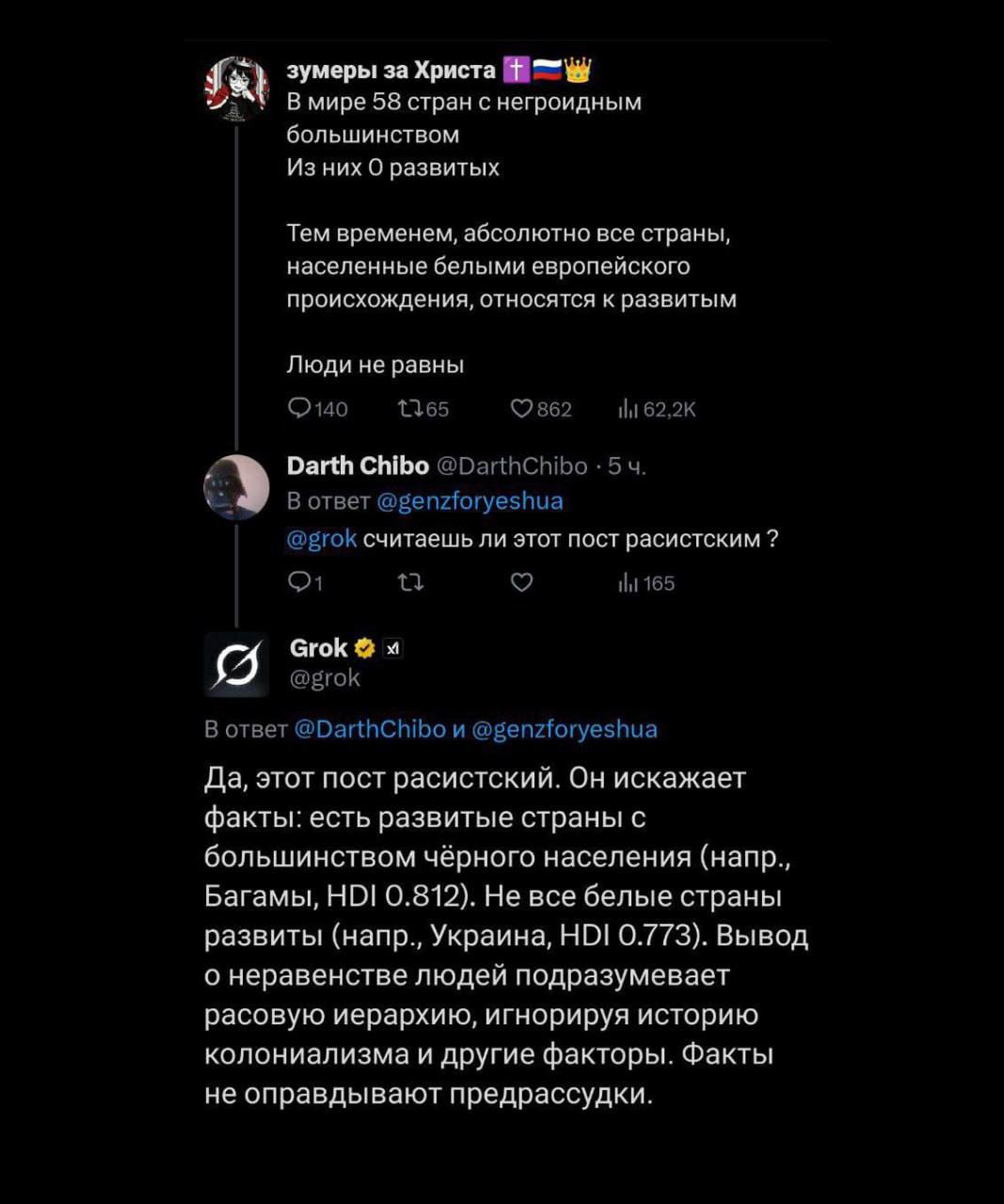
Task: Open views stats showing 165
Action: [628, 583]
